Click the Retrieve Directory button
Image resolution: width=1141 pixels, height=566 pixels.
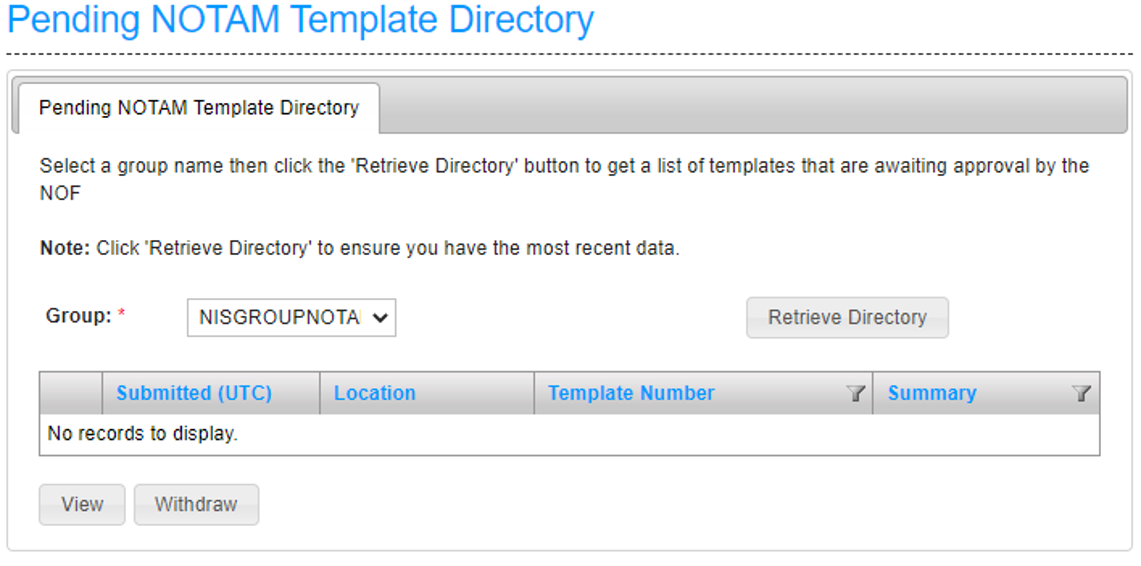[x=847, y=318]
